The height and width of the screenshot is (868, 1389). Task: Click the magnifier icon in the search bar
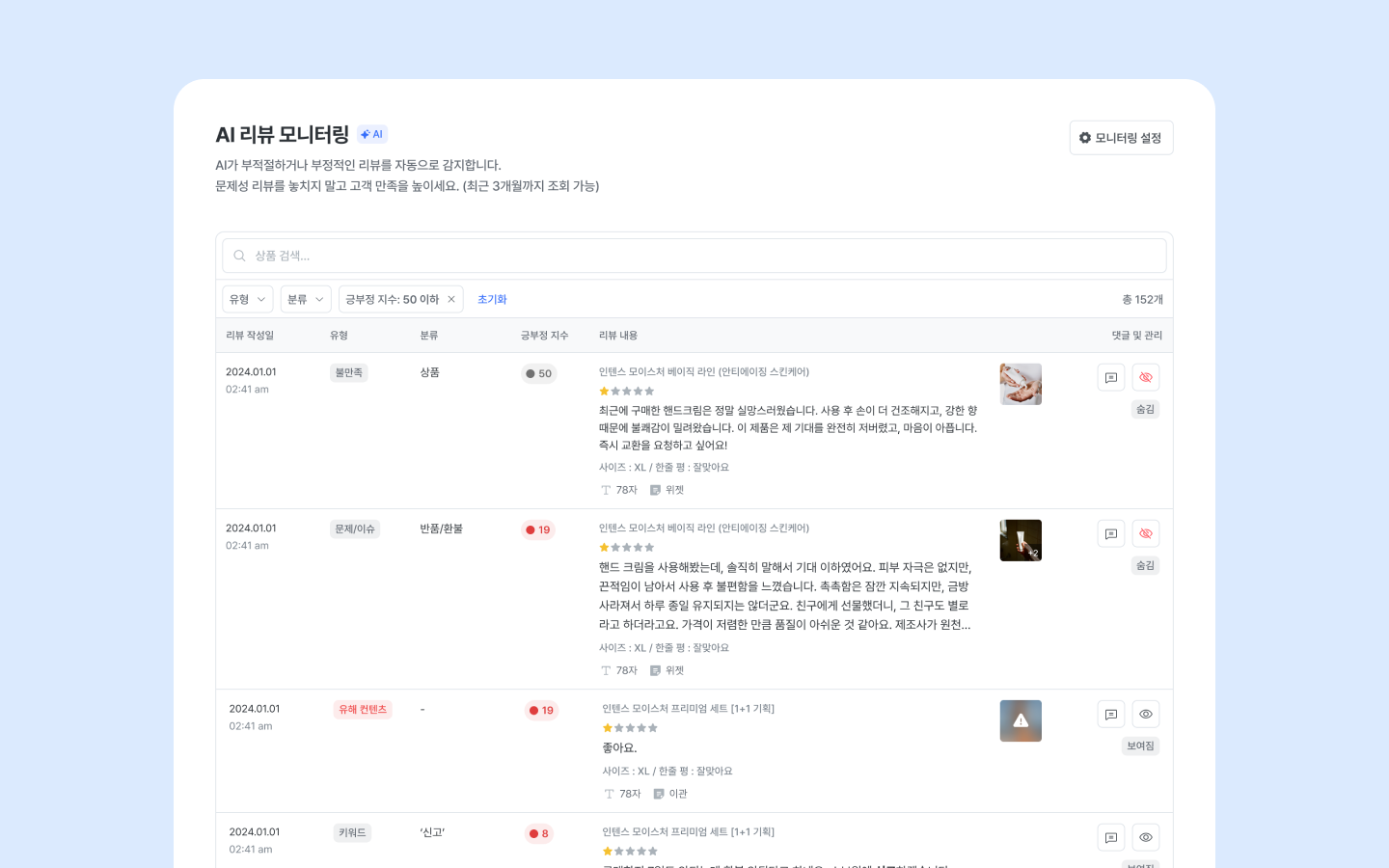pyautogui.click(x=239, y=256)
